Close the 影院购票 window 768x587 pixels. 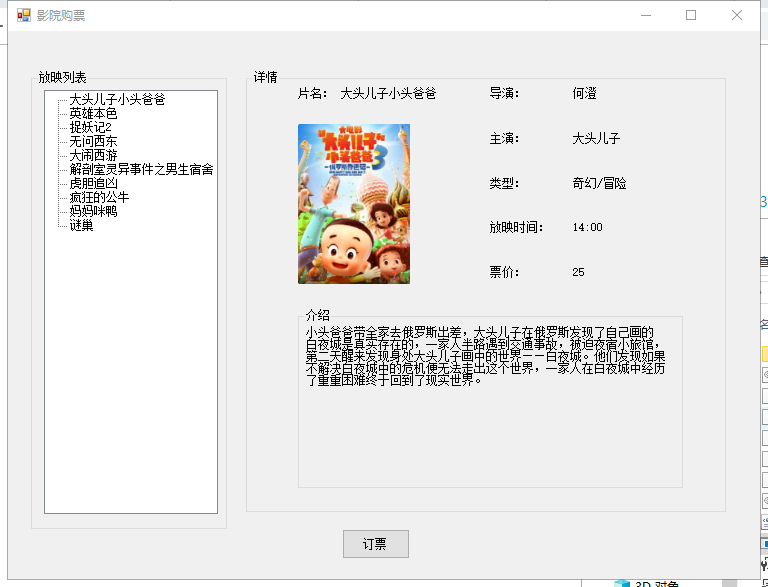coord(737,15)
